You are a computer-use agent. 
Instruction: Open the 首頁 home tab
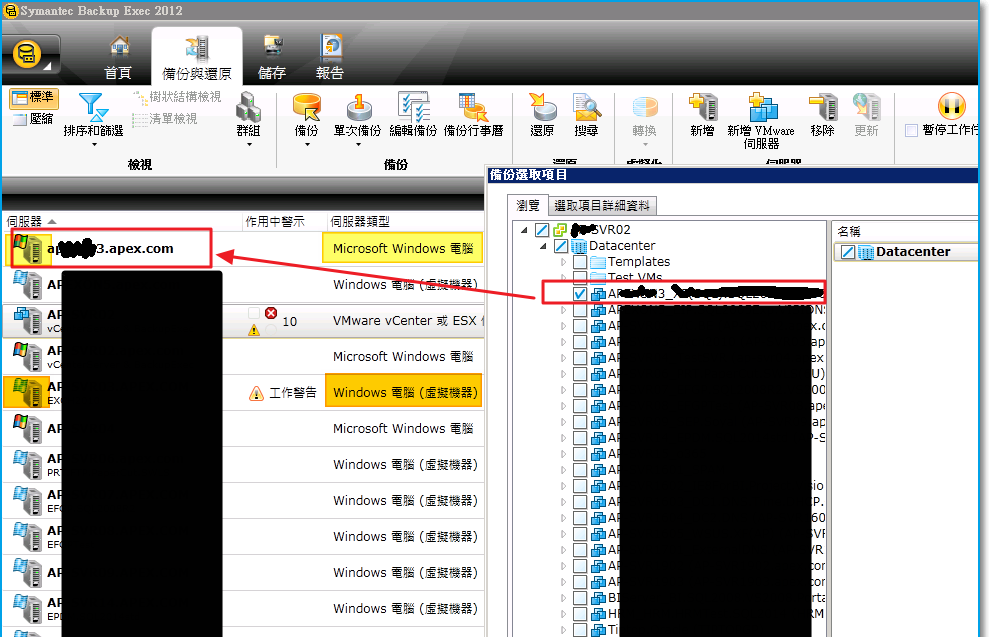click(x=118, y=58)
